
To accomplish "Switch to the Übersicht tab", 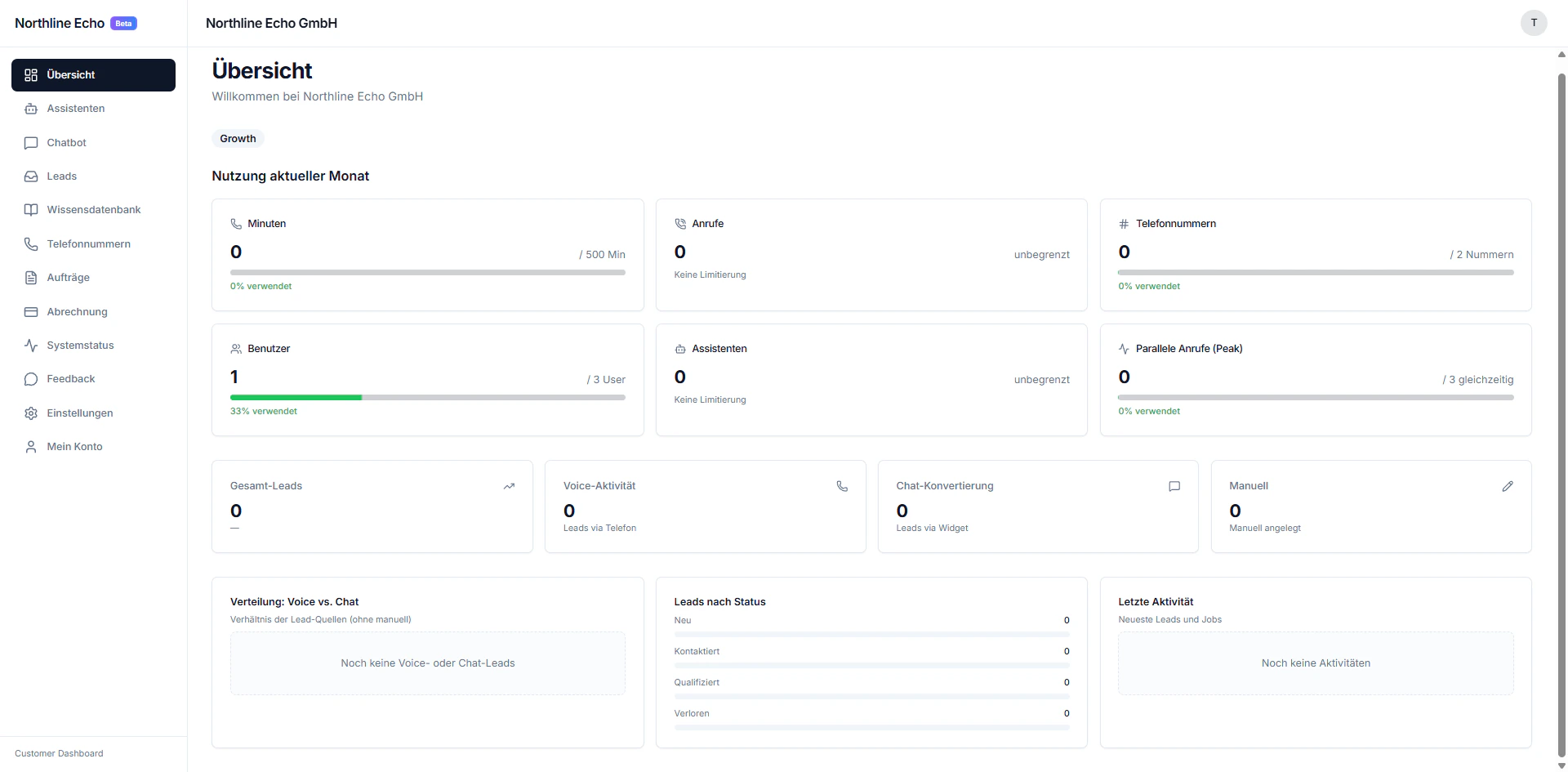I will 92,74.
